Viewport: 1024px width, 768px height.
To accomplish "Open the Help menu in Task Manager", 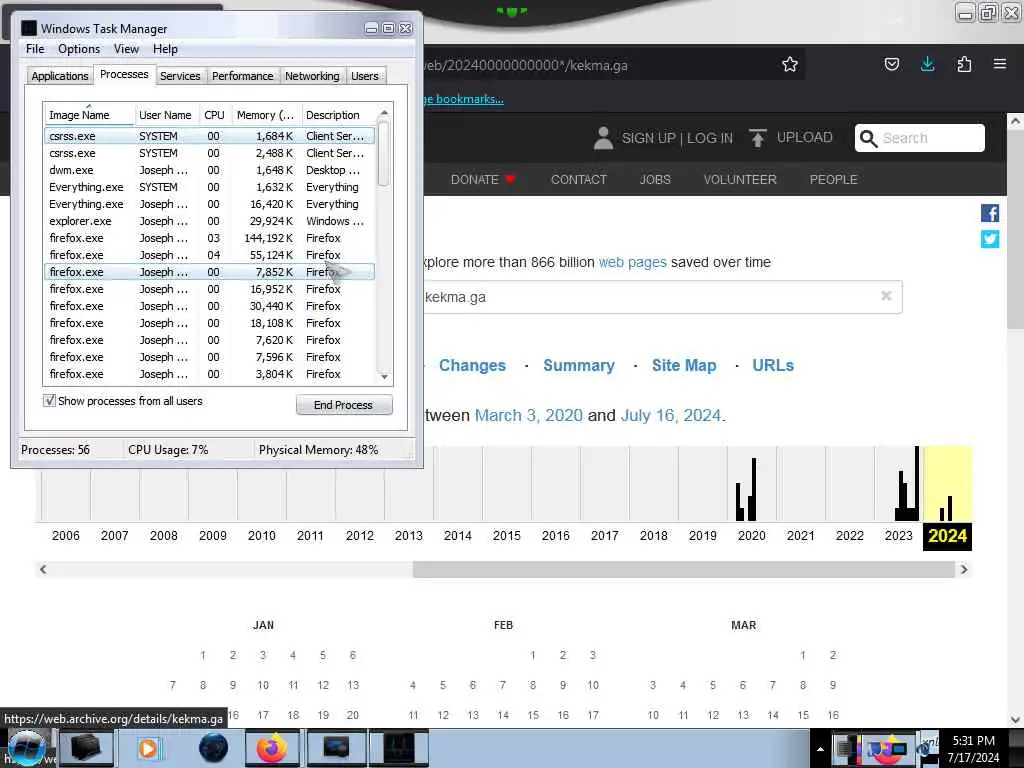I will [x=165, y=49].
